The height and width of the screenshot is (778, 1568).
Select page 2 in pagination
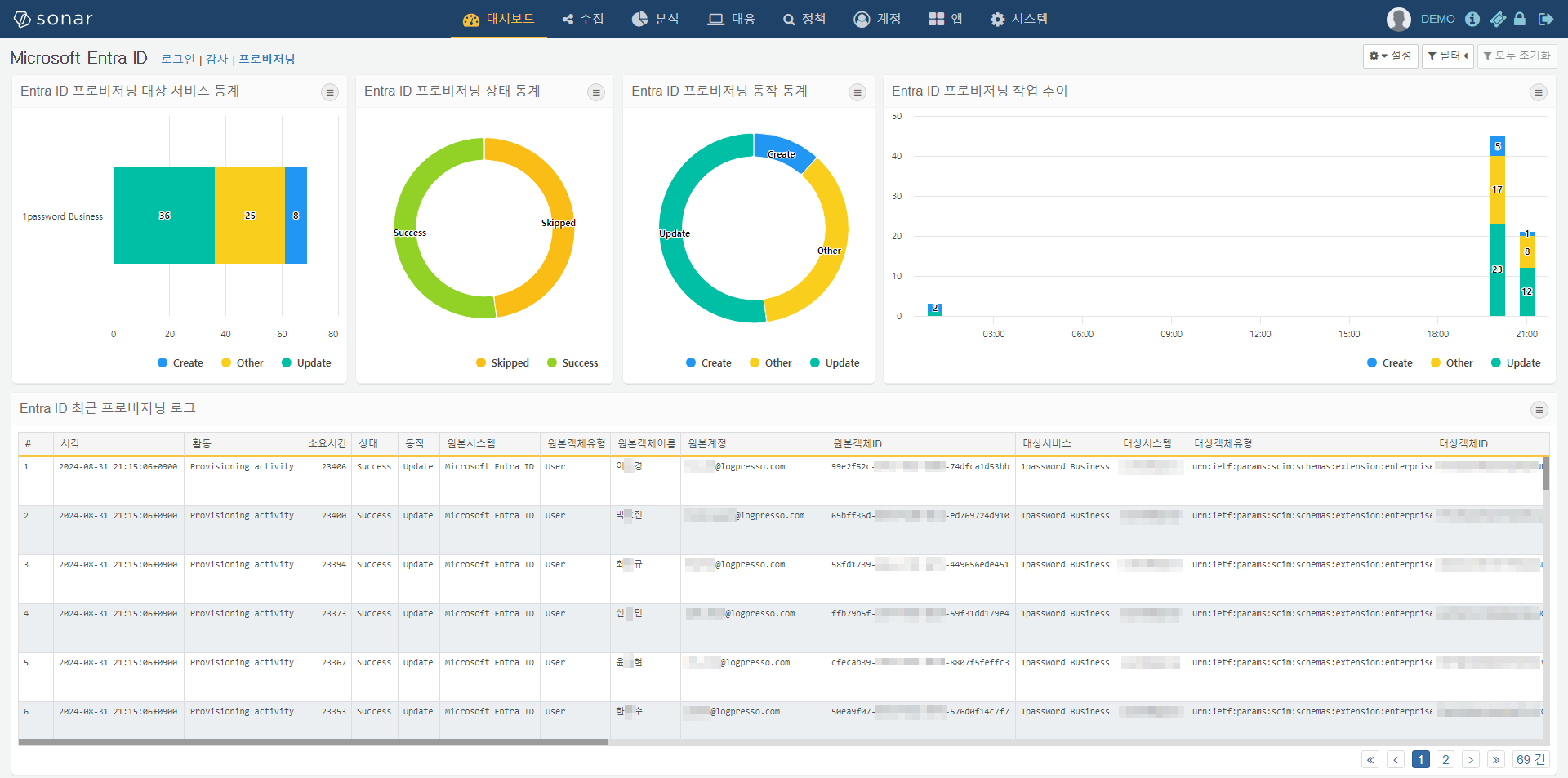[x=1445, y=760]
